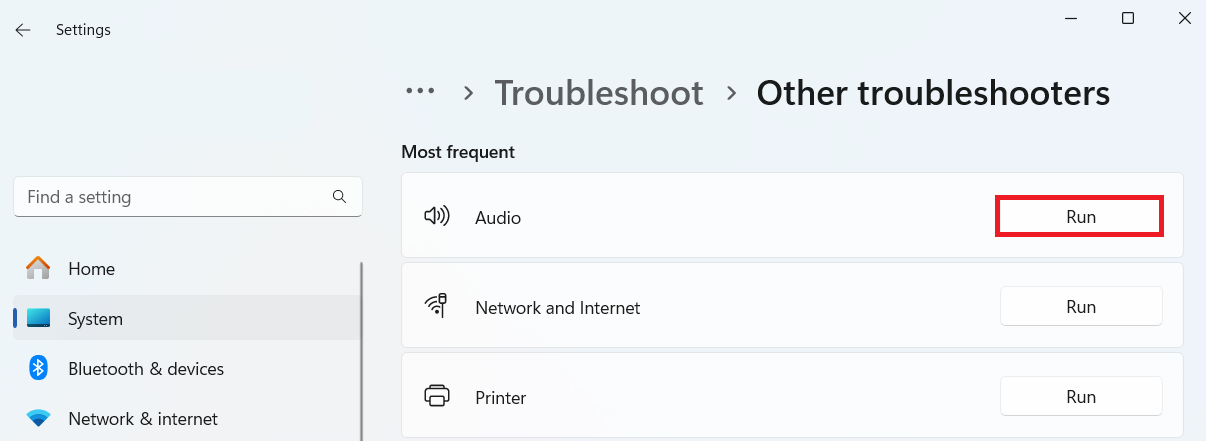Viewport: 1206px width, 441px height.
Task: Select Network & internet in the sidebar
Action: [x=143, y=419]
